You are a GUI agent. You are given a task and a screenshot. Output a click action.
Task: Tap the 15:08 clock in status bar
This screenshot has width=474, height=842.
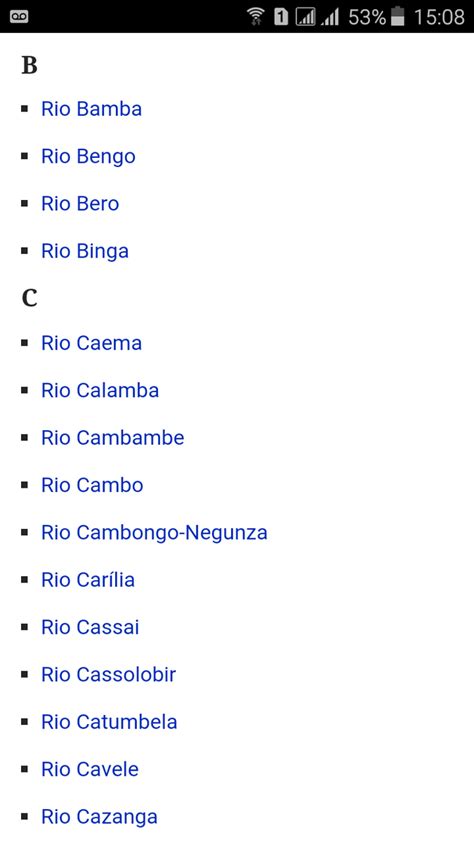[x=439, y=17]
